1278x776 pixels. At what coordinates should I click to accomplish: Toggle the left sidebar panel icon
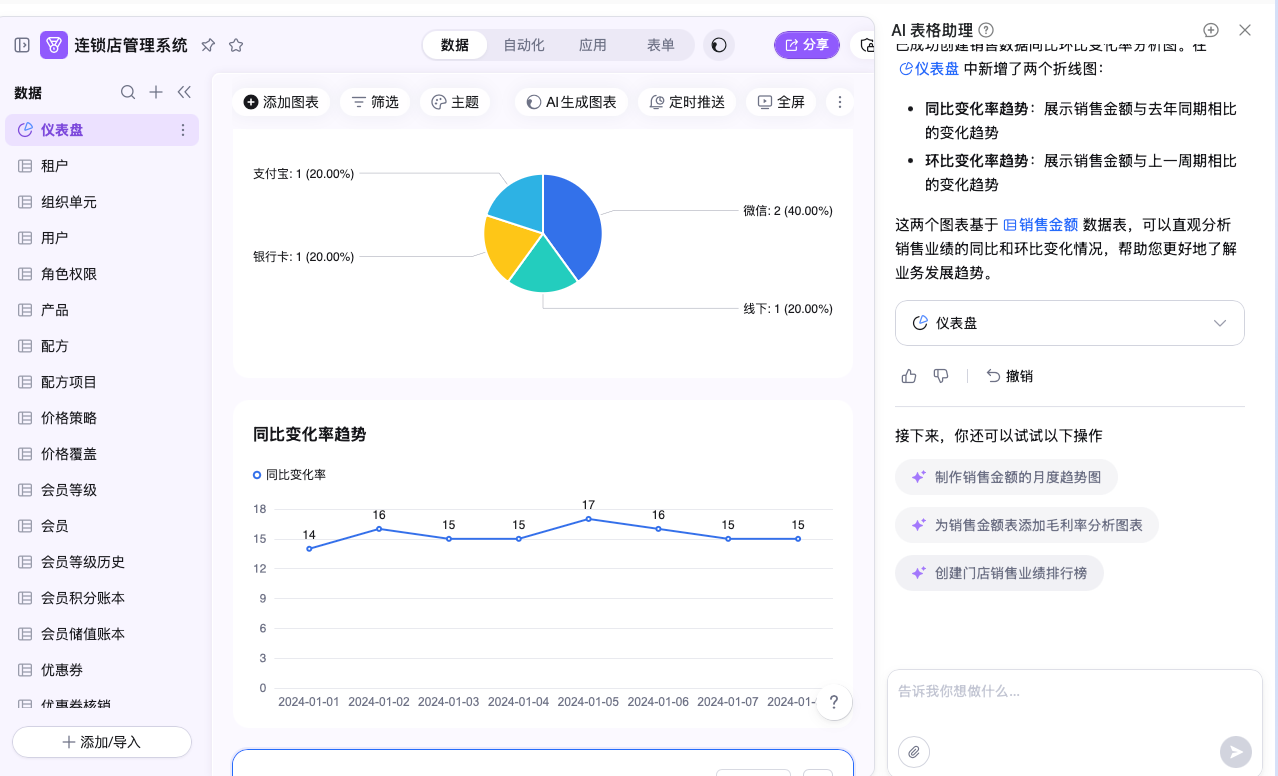point(22,45)
